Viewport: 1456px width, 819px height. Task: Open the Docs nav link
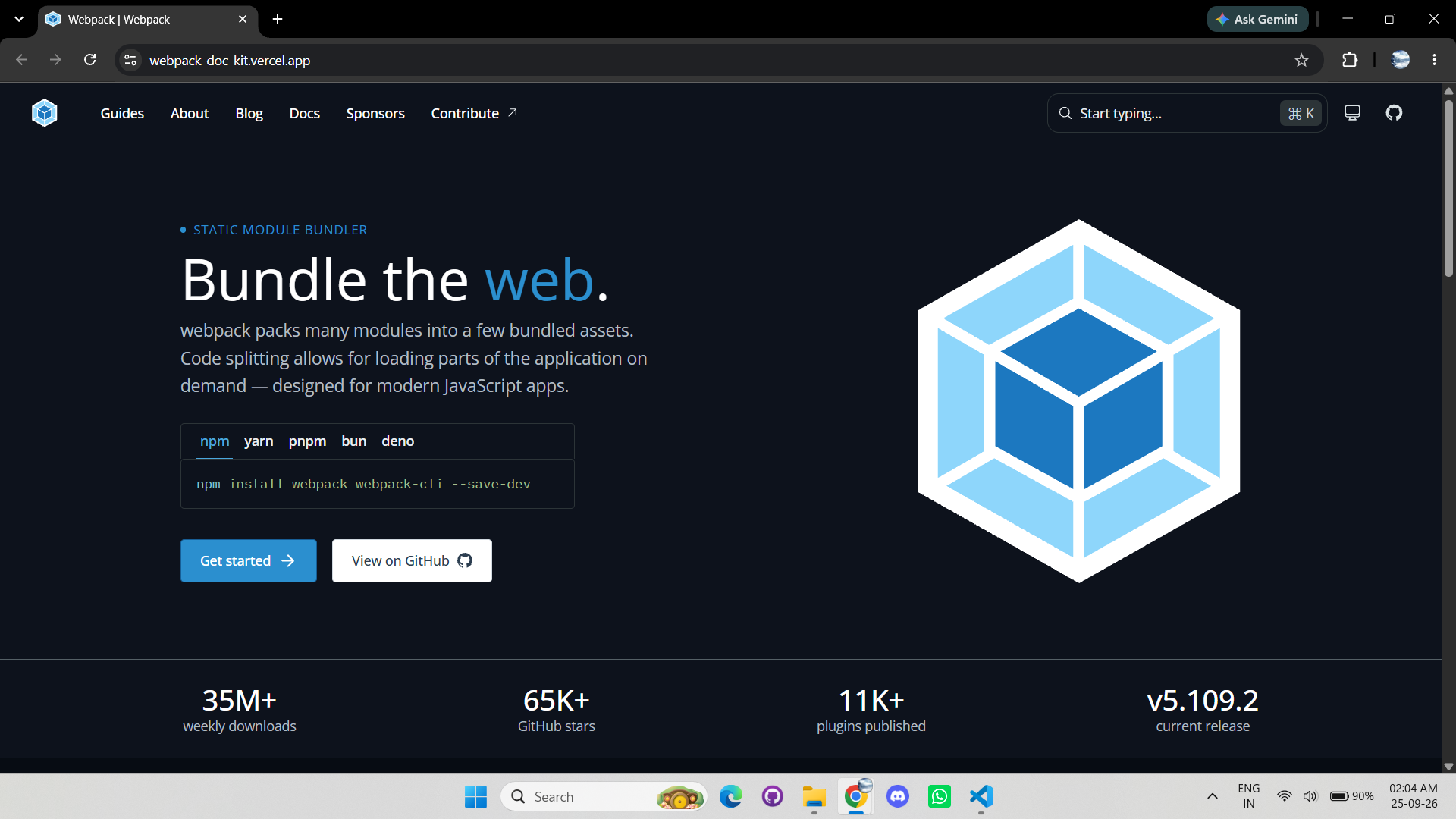pyautogui.click(x=304, y=113)
